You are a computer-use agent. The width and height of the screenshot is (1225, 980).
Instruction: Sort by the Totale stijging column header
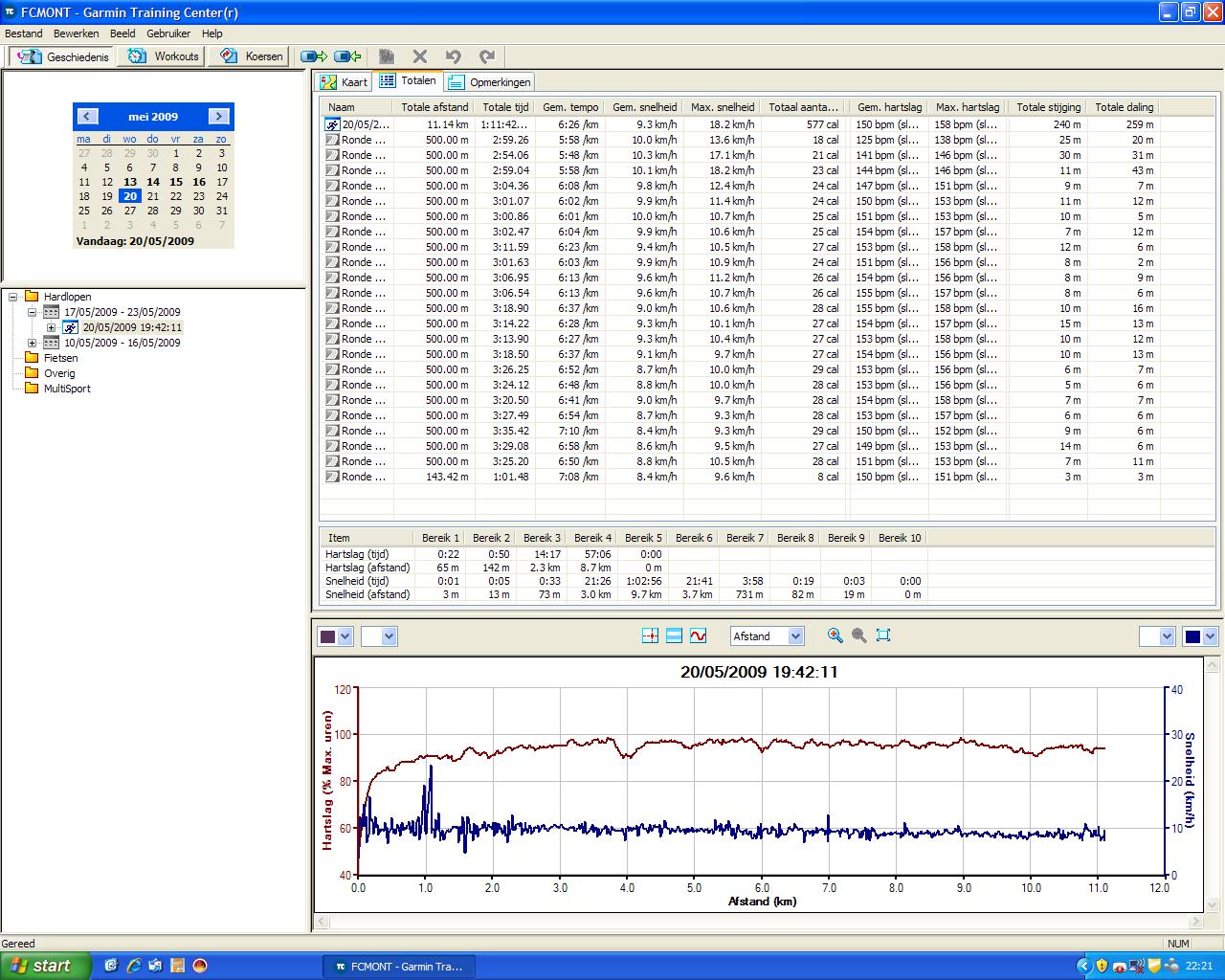coord(1048,107)
